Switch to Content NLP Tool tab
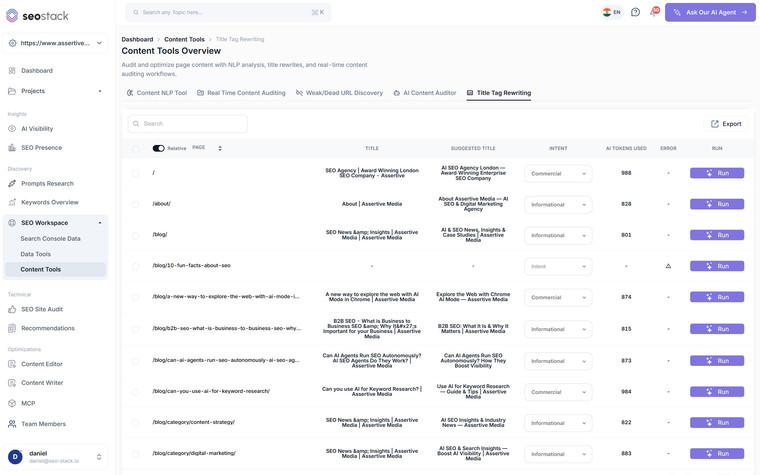This screenshot has height=475, width=760. point(157,93)
